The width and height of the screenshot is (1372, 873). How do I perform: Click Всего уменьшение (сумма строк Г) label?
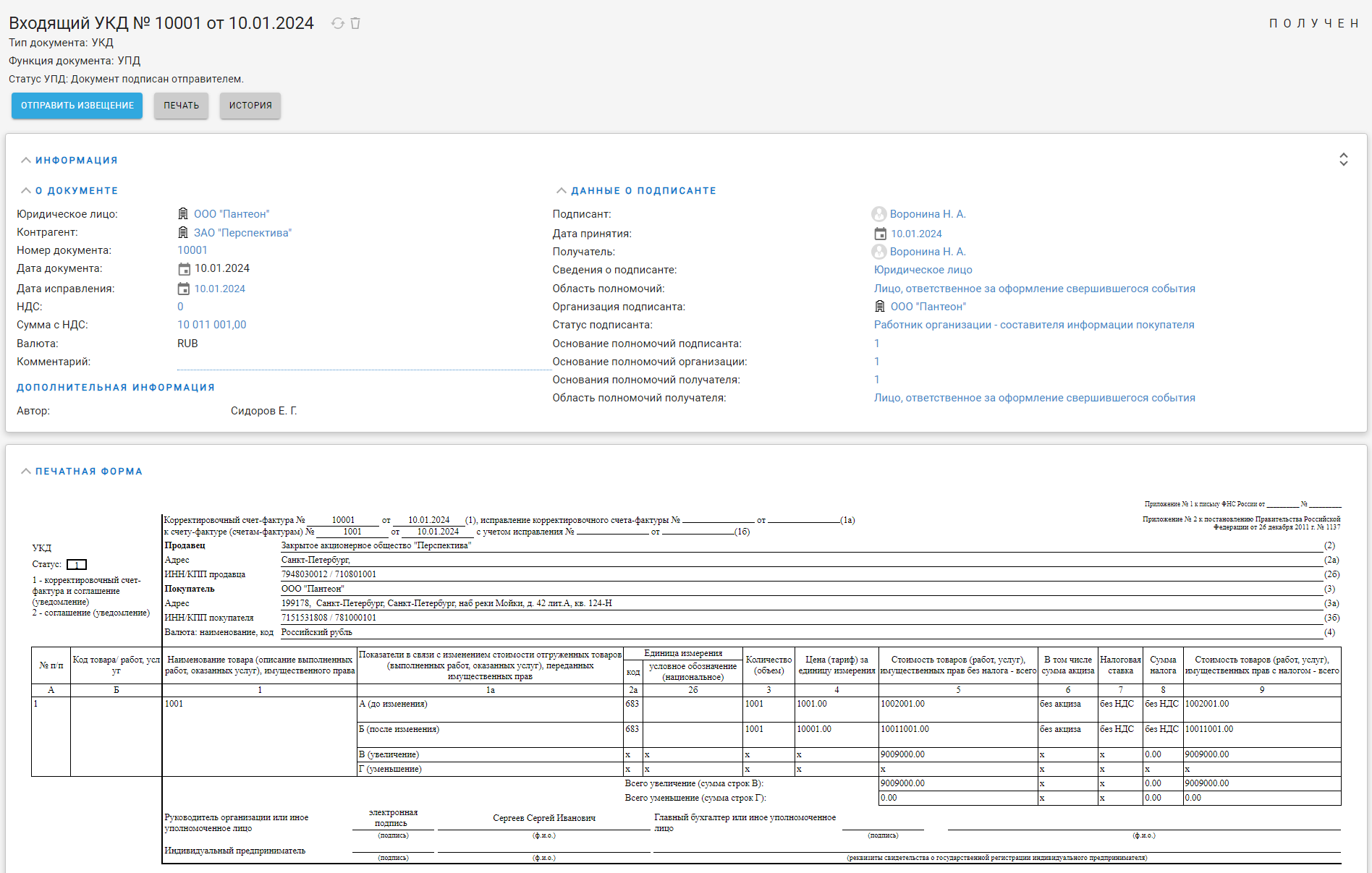point(695,798)
